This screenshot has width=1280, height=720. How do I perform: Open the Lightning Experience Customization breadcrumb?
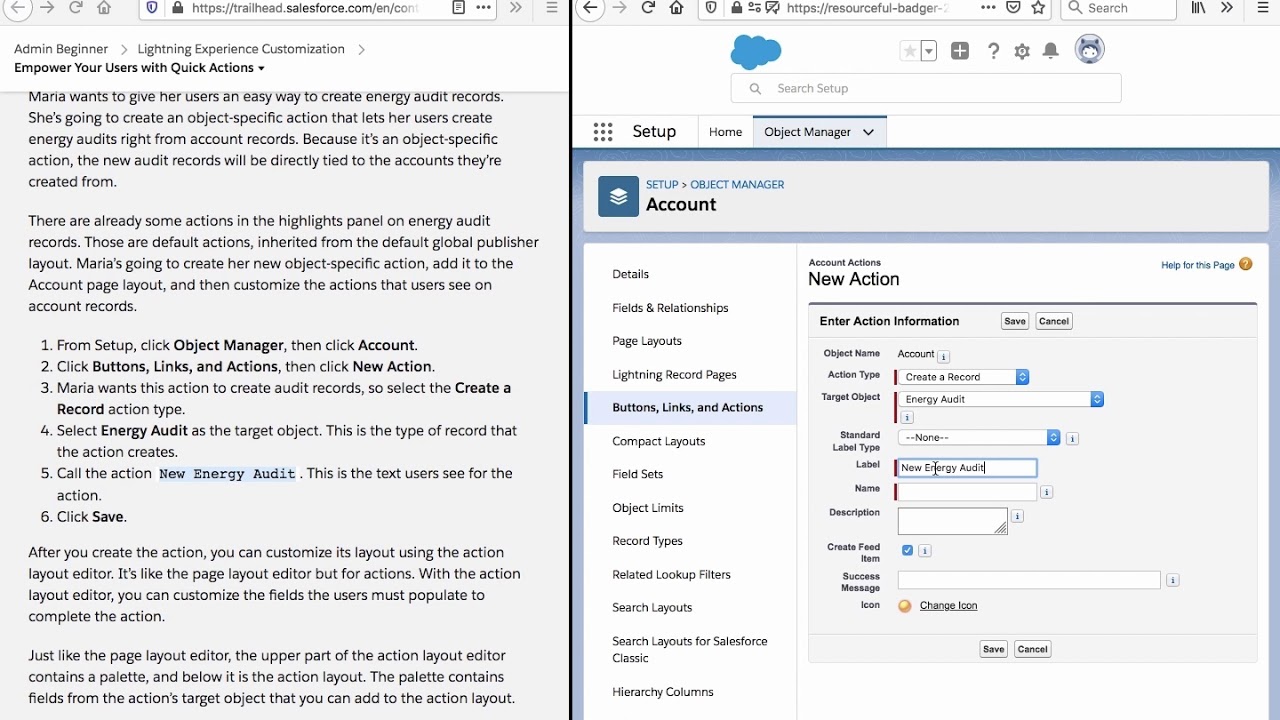click(x=241, y=49)
